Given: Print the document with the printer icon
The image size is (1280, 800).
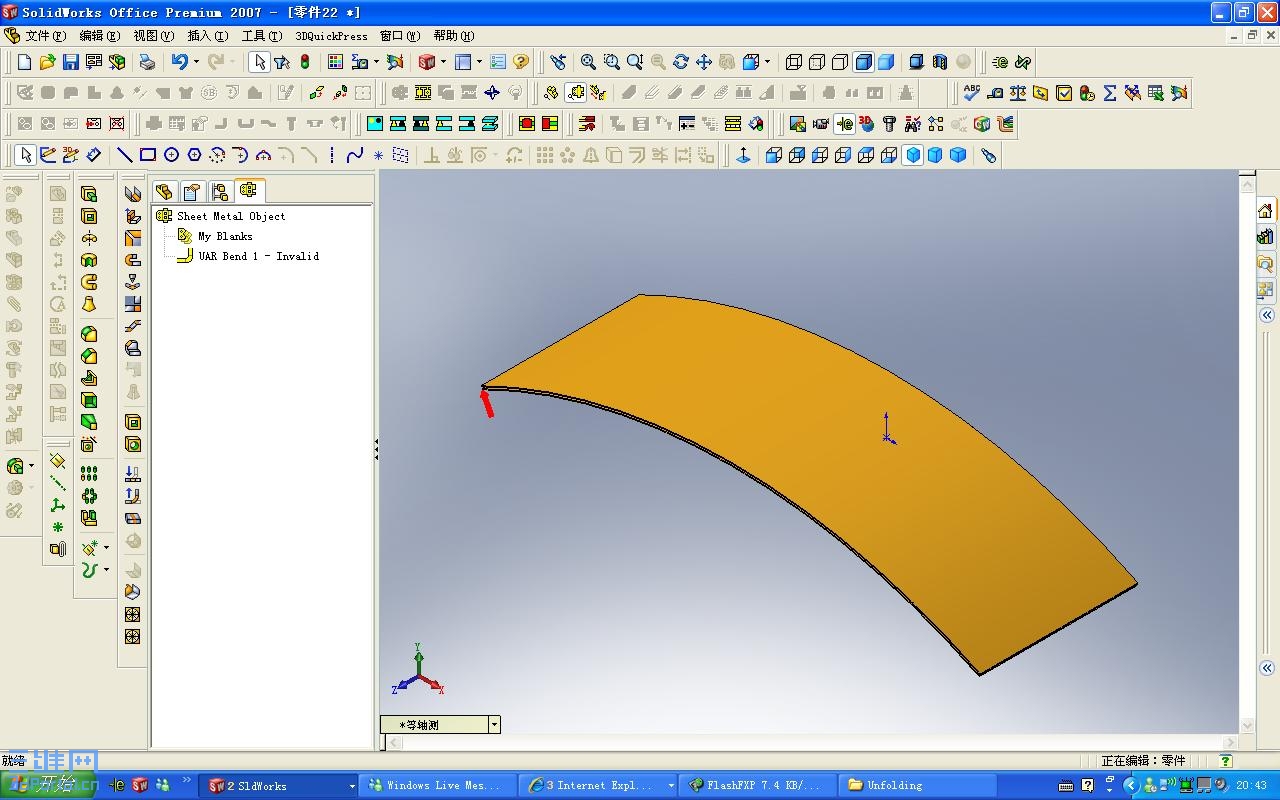Looking at the screenshot, I should pos(147,62).
